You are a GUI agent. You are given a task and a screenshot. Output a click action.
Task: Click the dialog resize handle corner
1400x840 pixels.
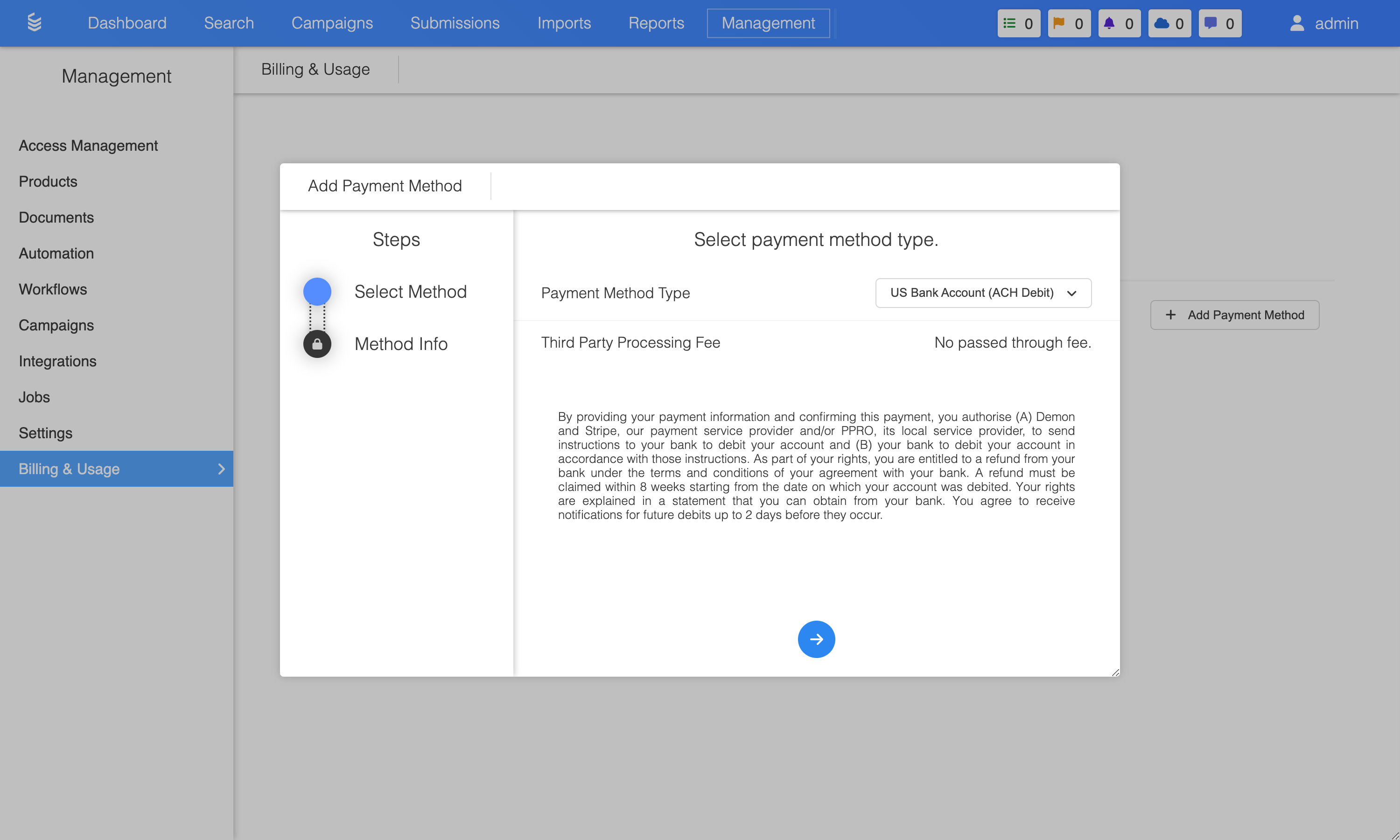click(x=1115, y=672)
